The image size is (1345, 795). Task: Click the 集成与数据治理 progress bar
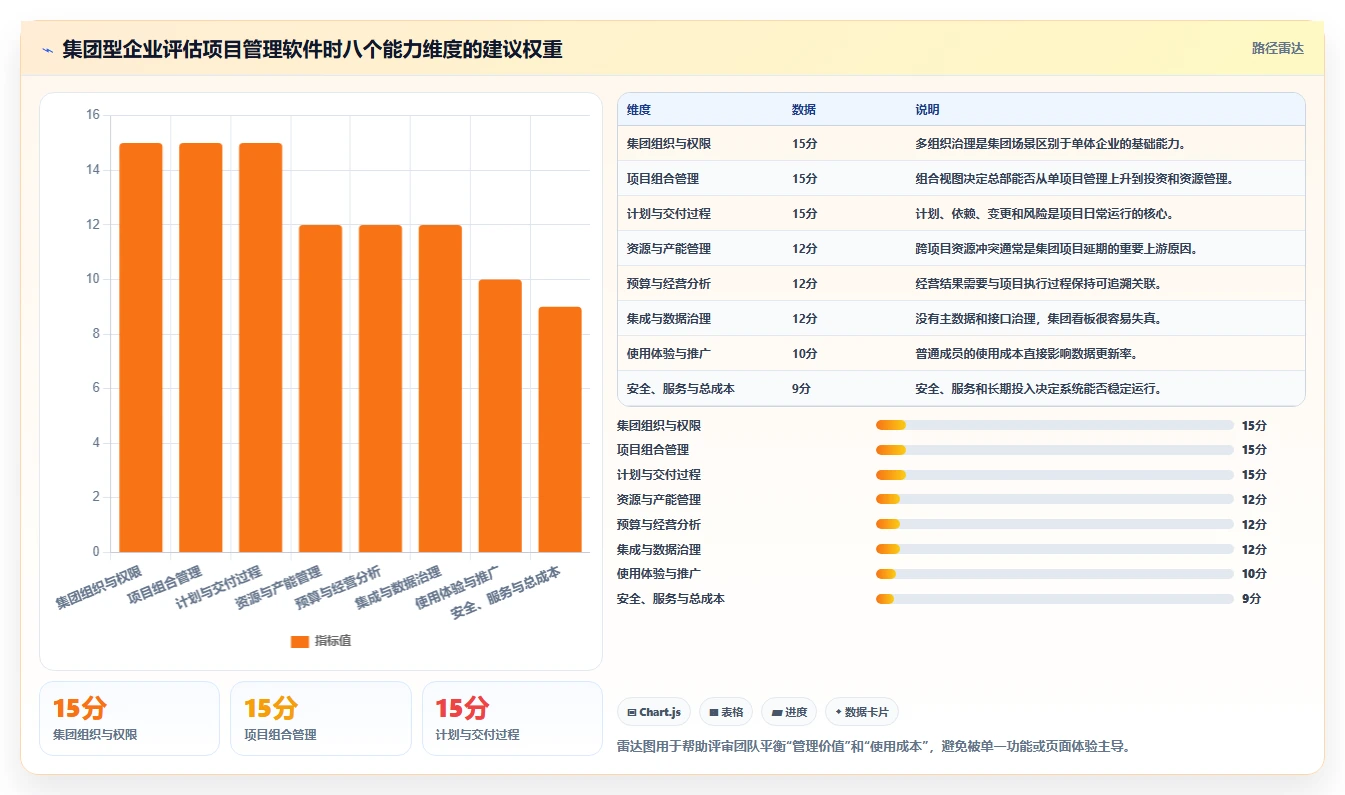click(x=1054, y=549)
